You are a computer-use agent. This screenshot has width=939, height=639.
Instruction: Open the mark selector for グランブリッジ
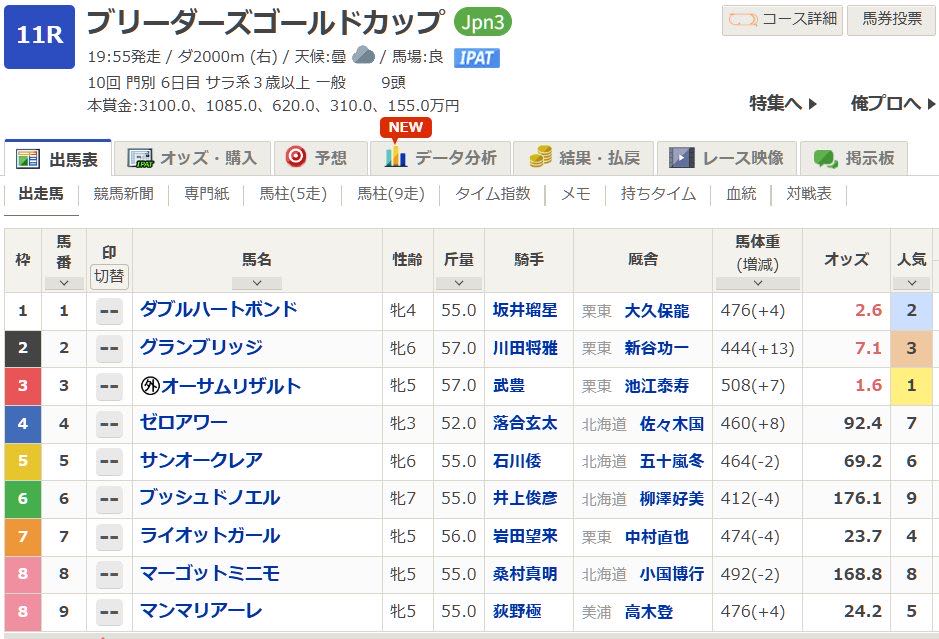click(x=109, y=349)
